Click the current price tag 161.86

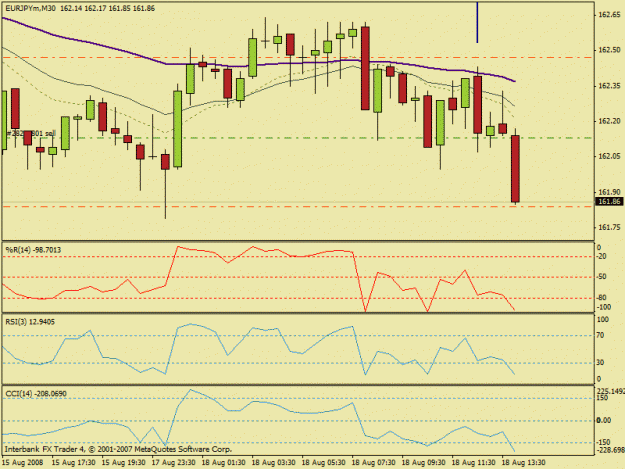click(x=609, y=202)
